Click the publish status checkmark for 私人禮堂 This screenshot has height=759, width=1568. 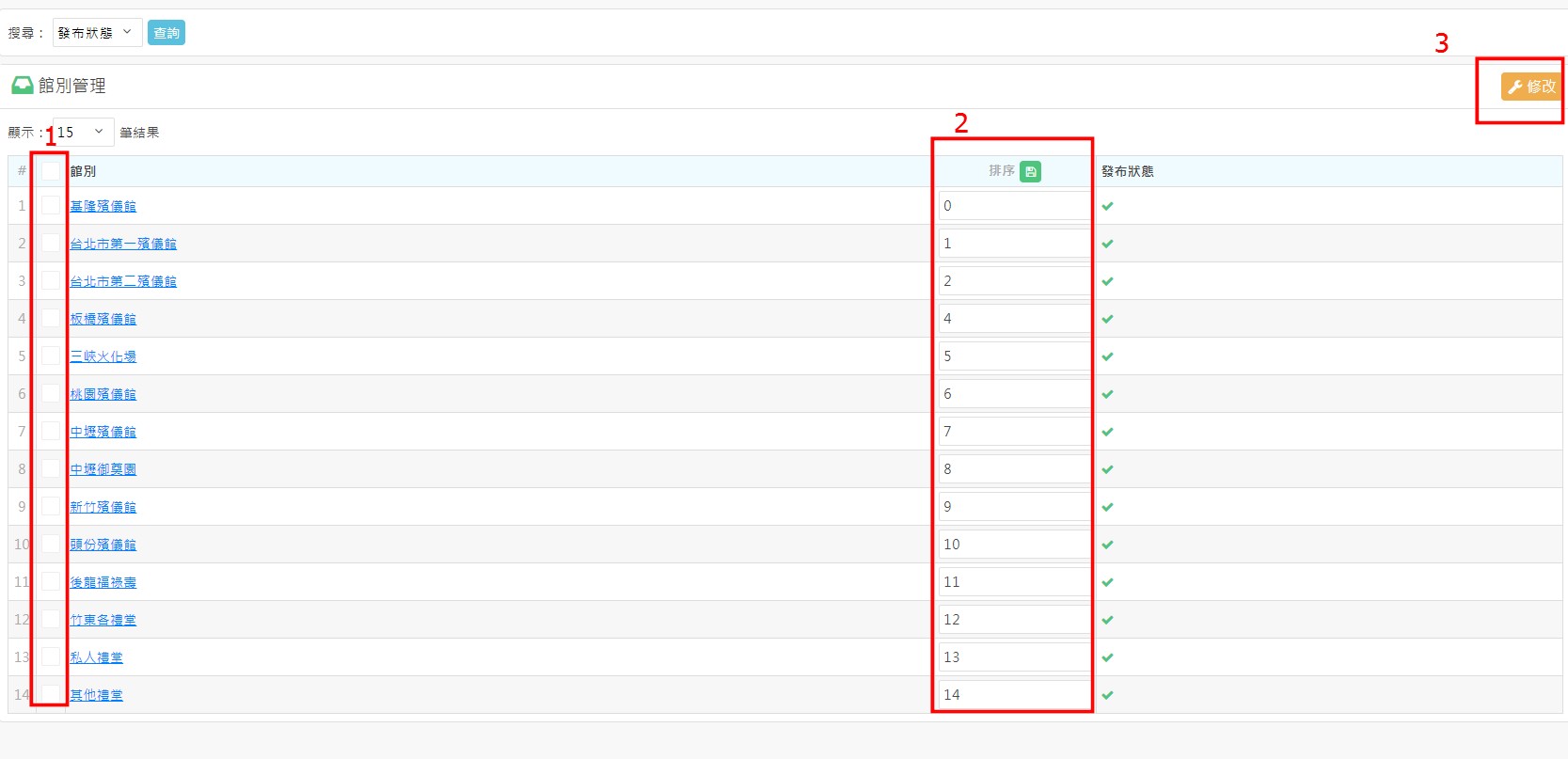[x=1107, y=657]
